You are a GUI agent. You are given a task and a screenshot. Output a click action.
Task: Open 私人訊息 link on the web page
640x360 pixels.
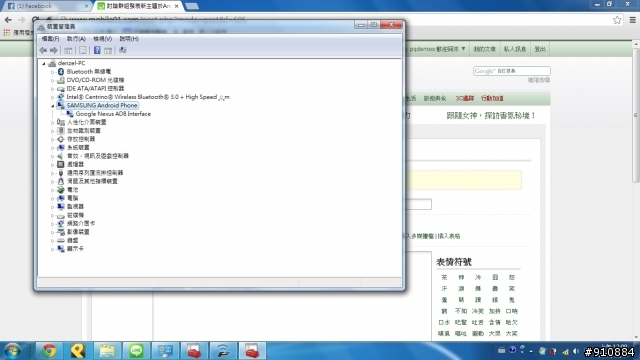coord(514,49)
